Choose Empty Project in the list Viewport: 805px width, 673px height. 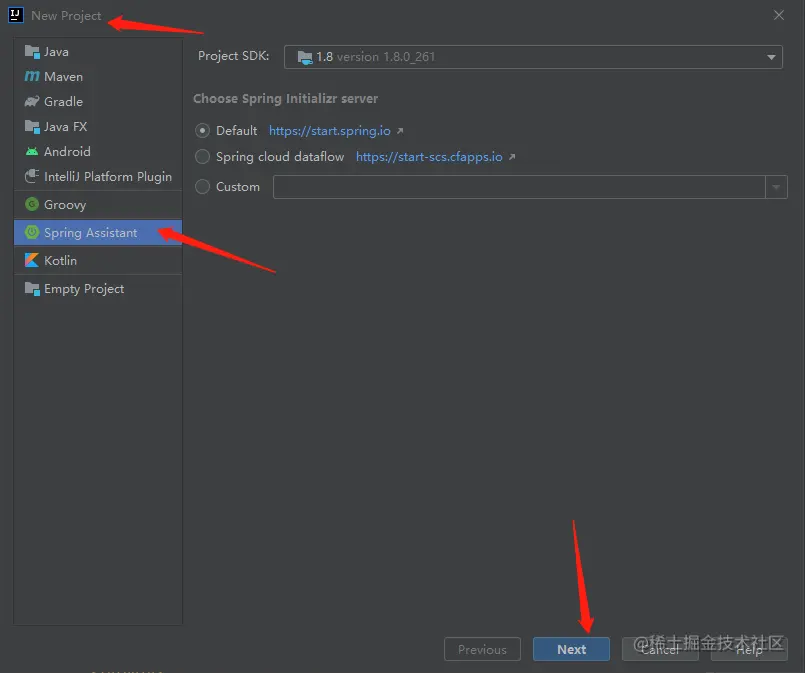coord(98,289)
